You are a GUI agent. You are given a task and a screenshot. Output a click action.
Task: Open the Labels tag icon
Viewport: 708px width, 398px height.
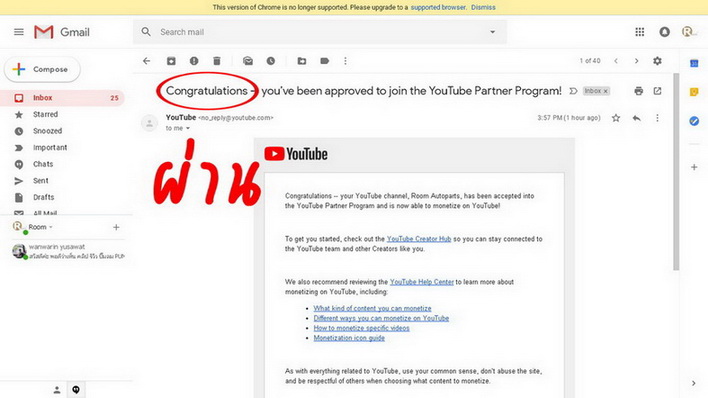pyautogui.click(x=324, y=61)
